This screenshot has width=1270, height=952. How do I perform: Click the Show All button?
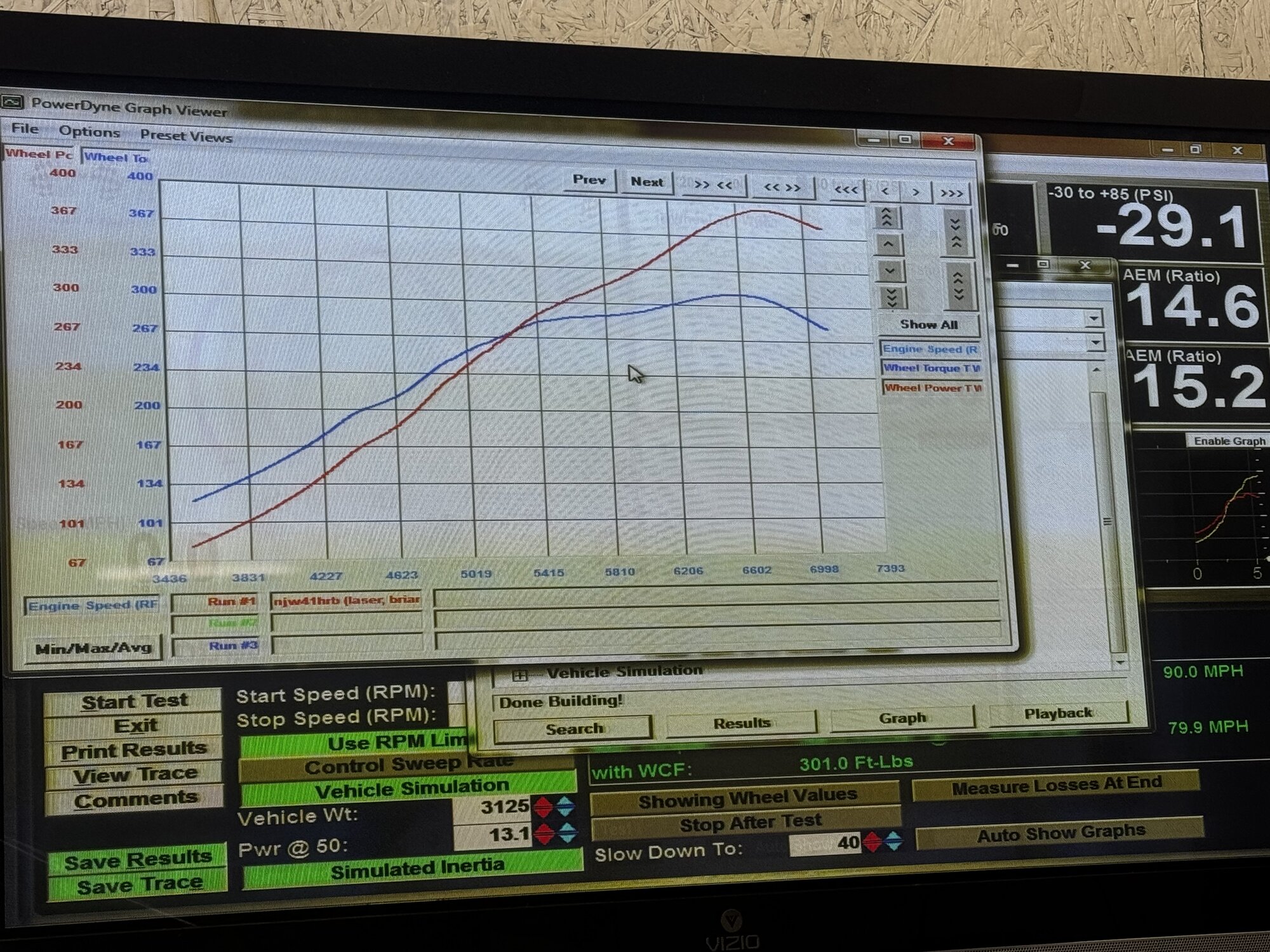928,325
